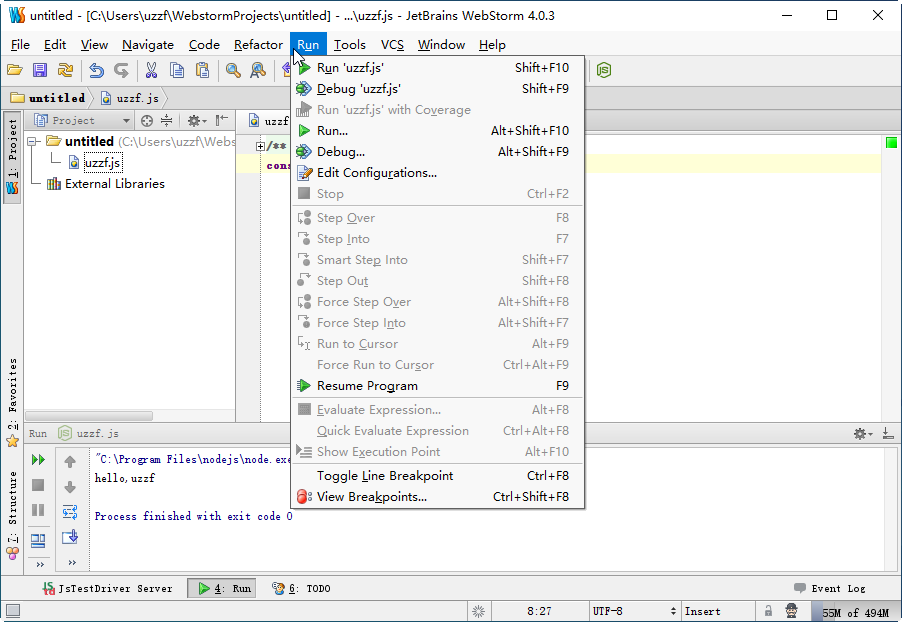
Task: Choose View Breakpoints... menu entry
Action: [x=437, y=497]
